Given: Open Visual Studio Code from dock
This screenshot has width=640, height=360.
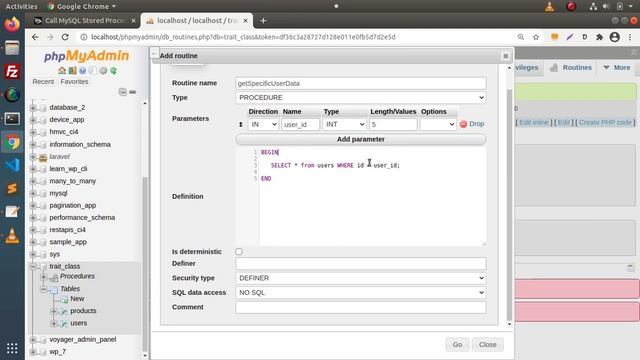Looking at the screenshot, I should pos(12,165).
